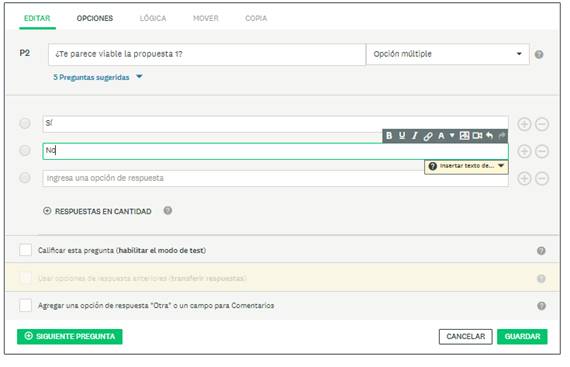The width and height of the screenshot is (570, 367).
Task: Click the question title text field
Action: point(207,54)
